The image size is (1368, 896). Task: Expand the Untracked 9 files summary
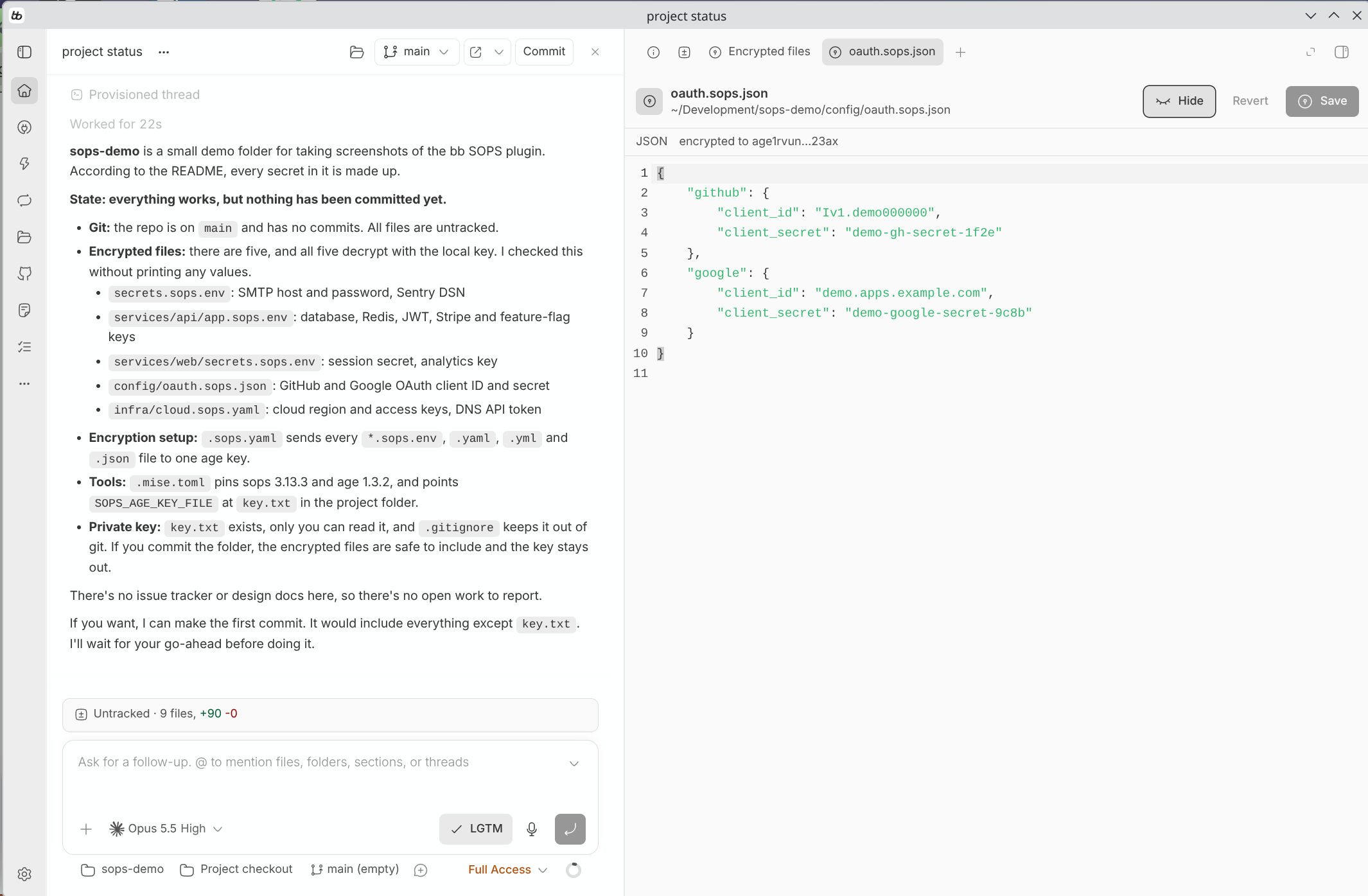[330, 714]
